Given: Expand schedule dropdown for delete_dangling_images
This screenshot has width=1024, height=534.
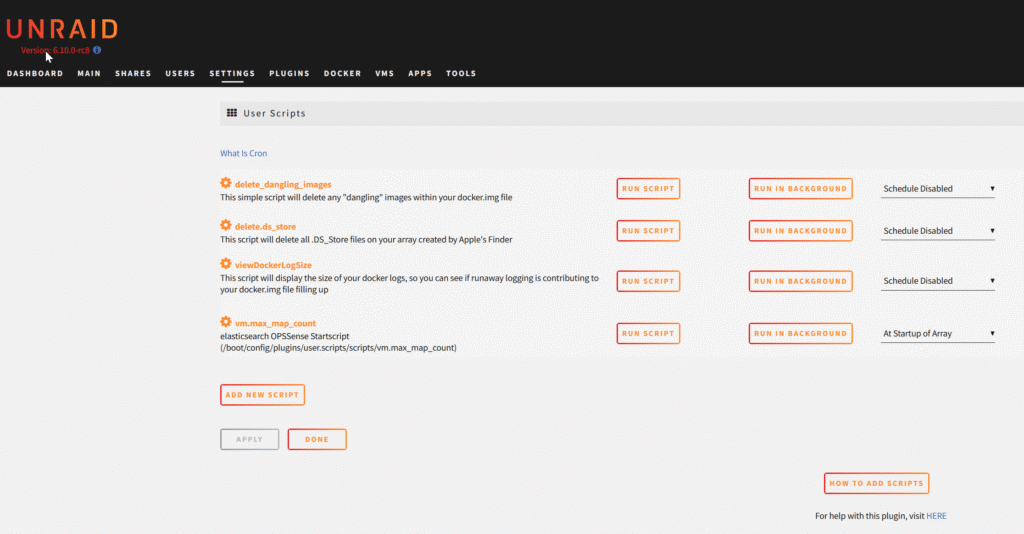Looking at the screenshot, I should click(x=937, y=188).
